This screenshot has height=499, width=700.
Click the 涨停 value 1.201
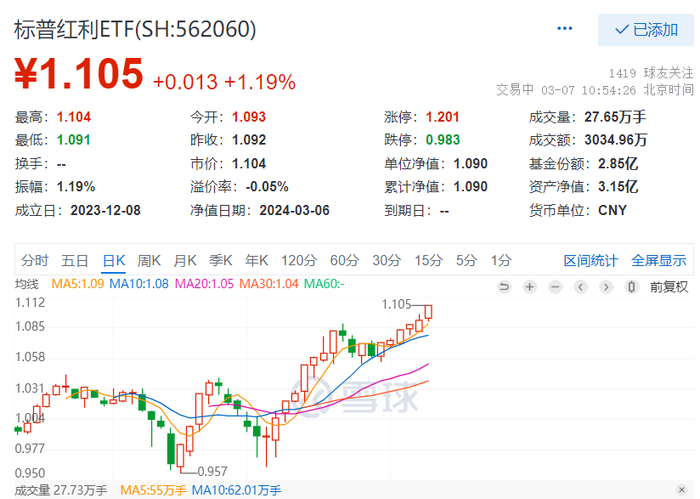click(x=442, y=117)
